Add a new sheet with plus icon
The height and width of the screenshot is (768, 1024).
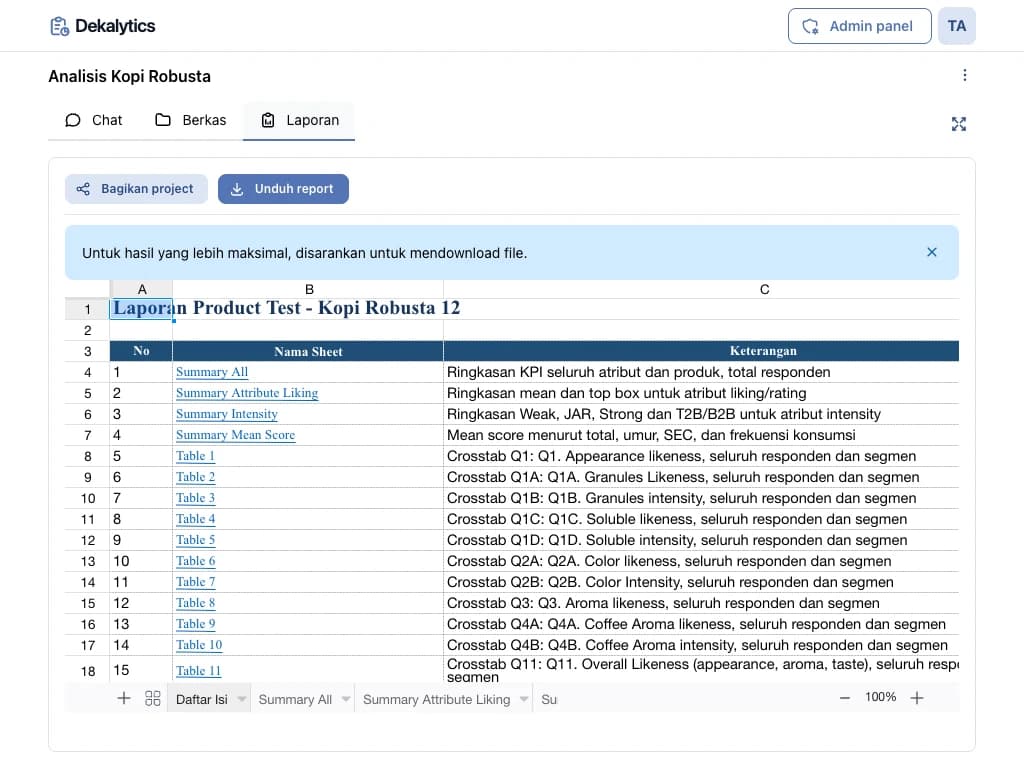tap(123, 698)
